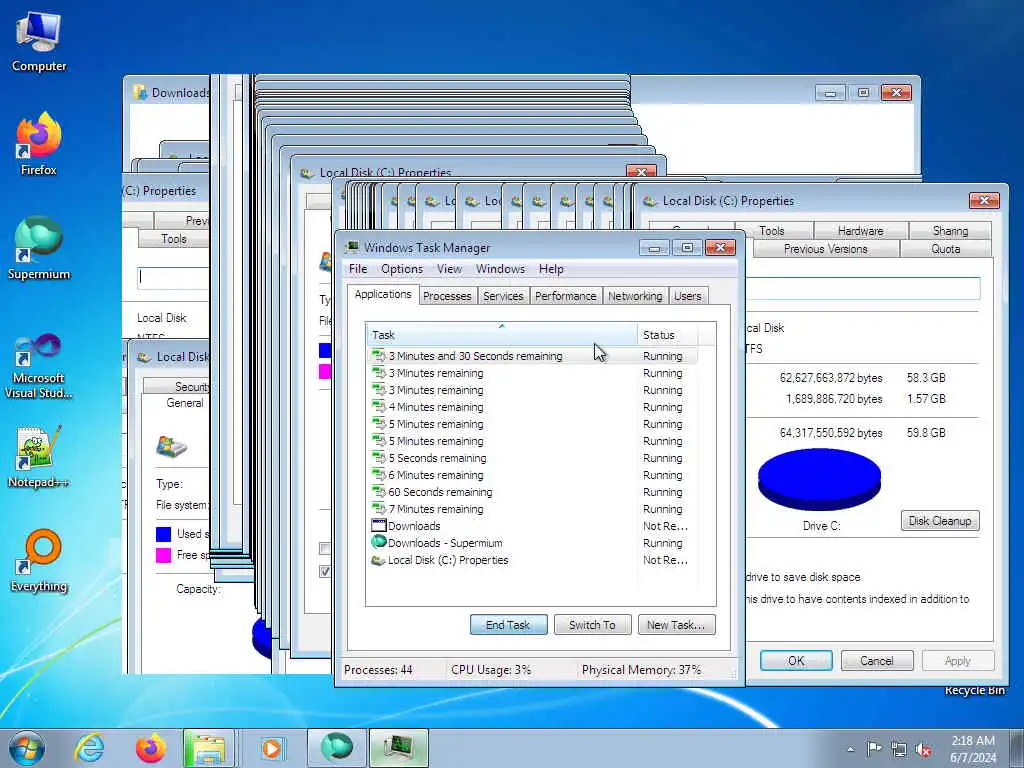Open Windows Explorer taskbar button
The height and width of the screenshot is (768, 1024).
click(208, 748)
